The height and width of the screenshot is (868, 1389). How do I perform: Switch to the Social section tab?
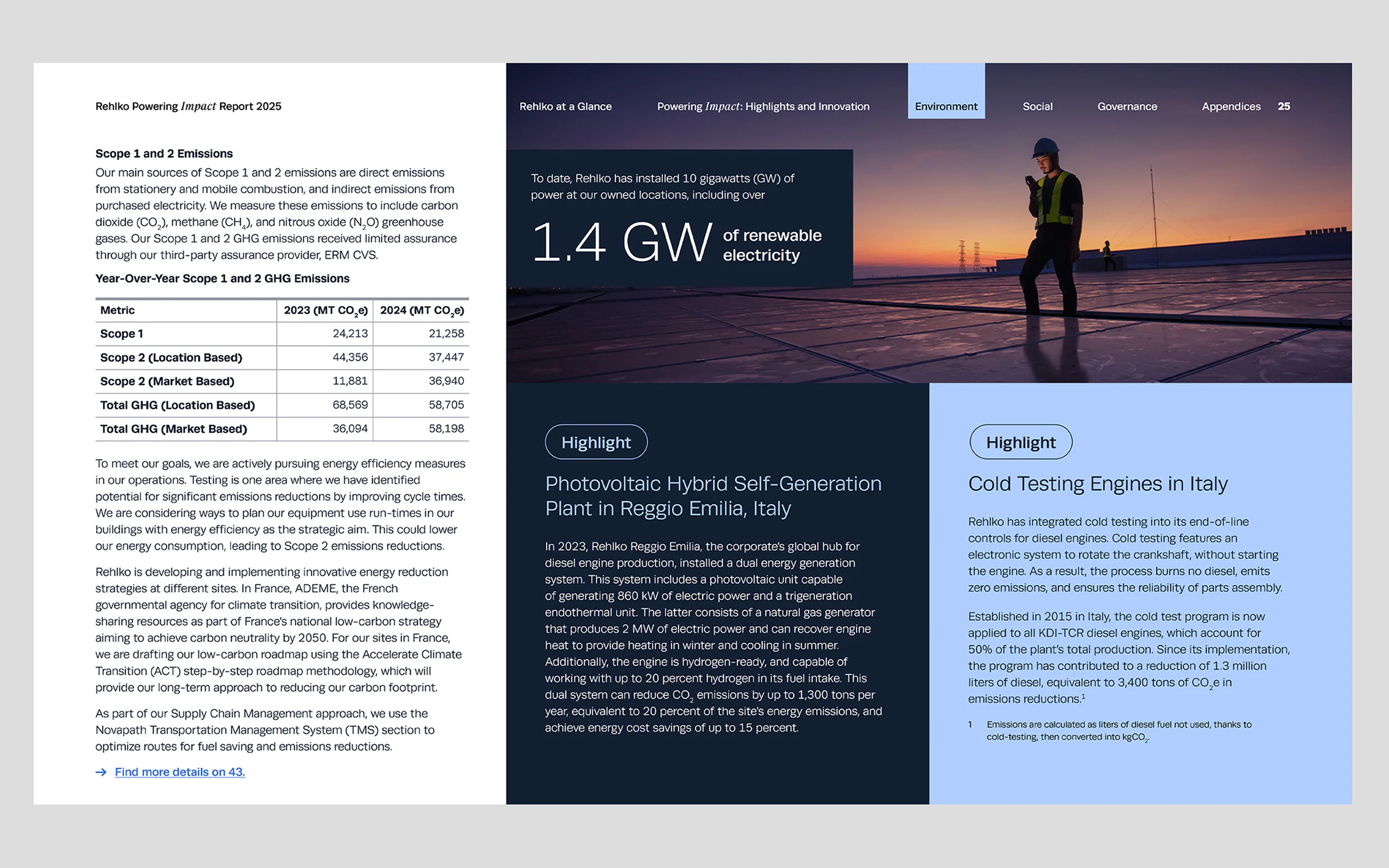[x=1037, y=106]
